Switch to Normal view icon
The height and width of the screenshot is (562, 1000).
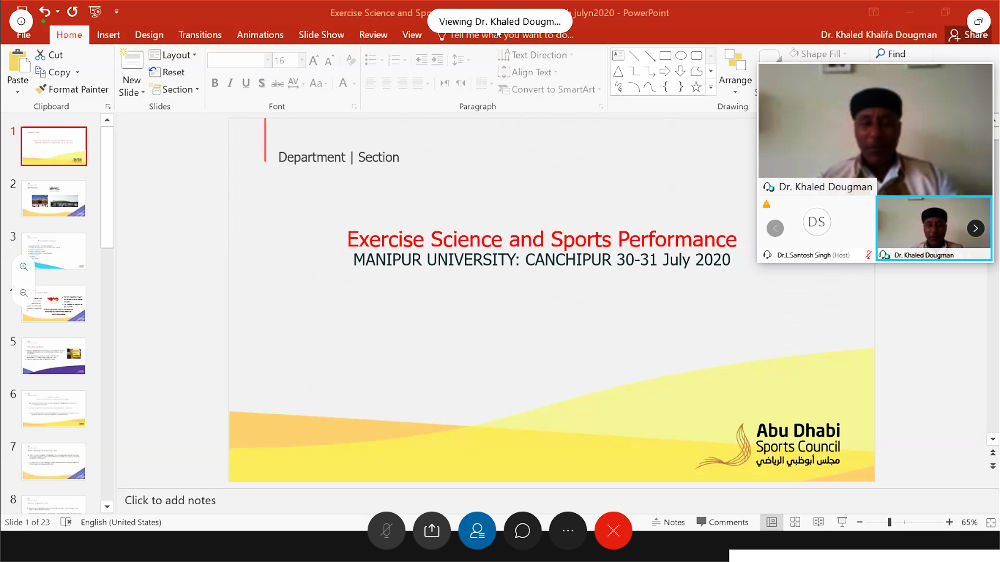pos(771,522)
